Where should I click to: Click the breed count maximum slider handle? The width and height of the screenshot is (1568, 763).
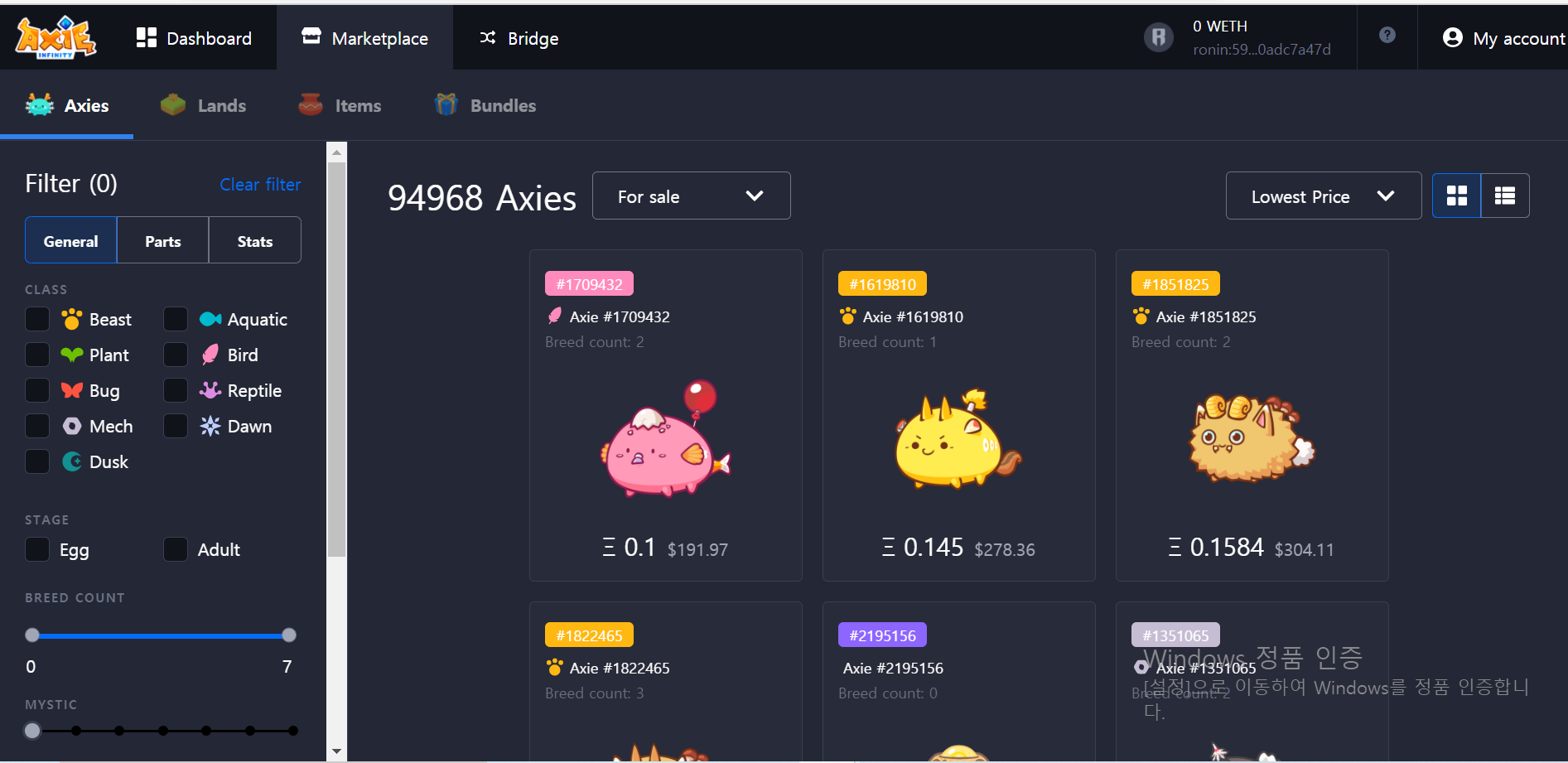[289, 635]
